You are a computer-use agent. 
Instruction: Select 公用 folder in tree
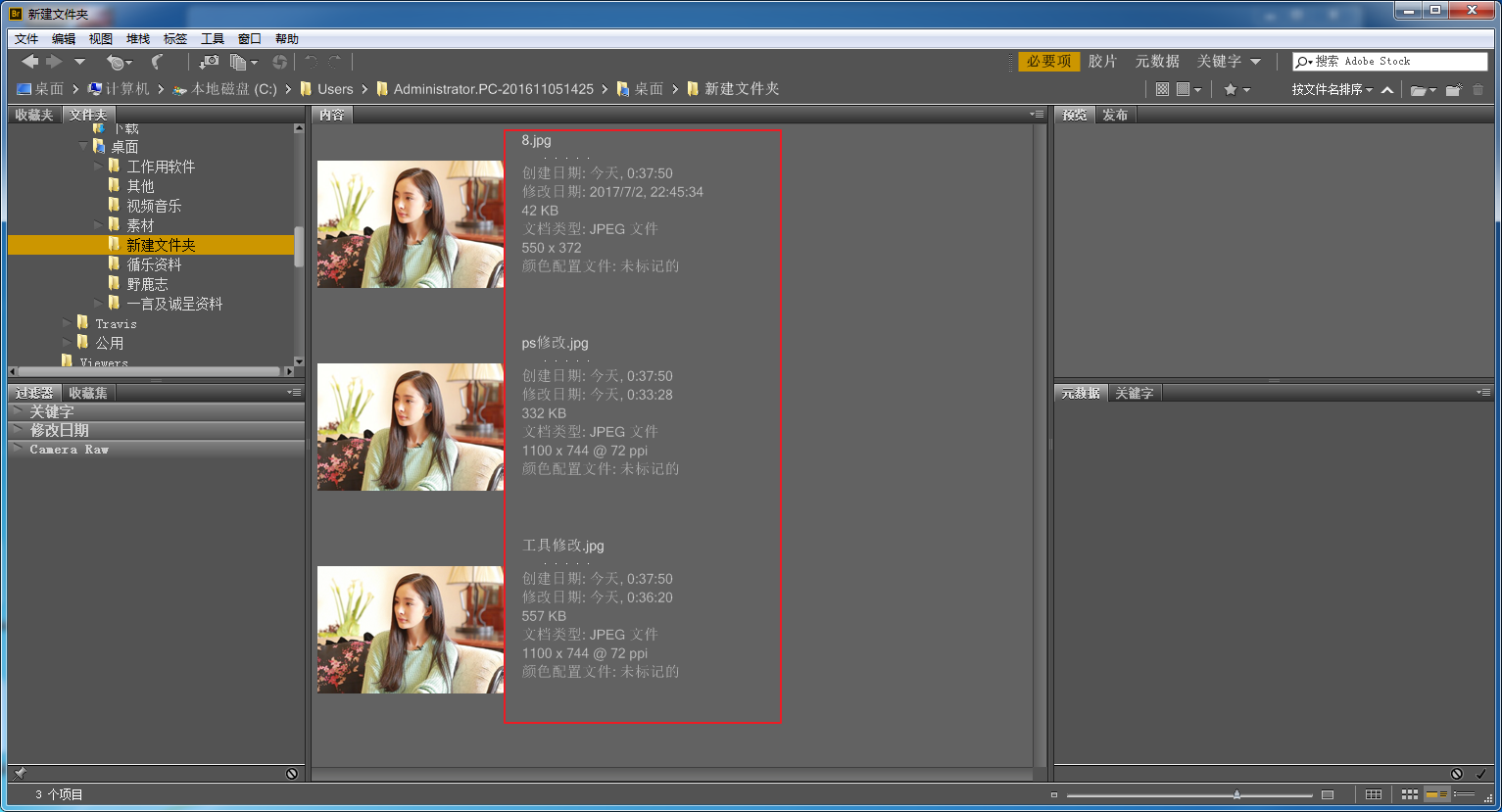109,343
